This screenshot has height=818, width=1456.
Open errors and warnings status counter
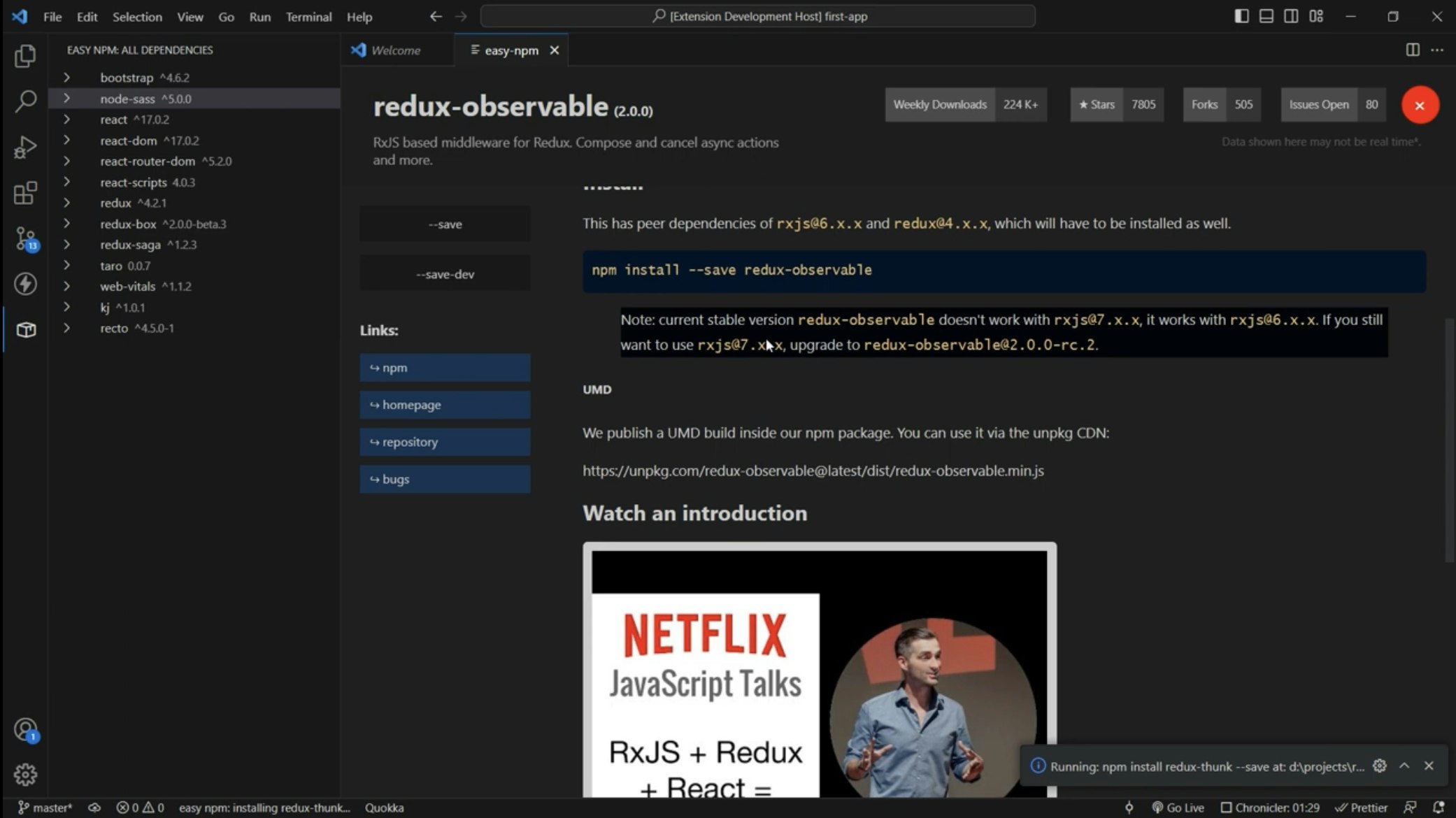(x=140, y=808)
